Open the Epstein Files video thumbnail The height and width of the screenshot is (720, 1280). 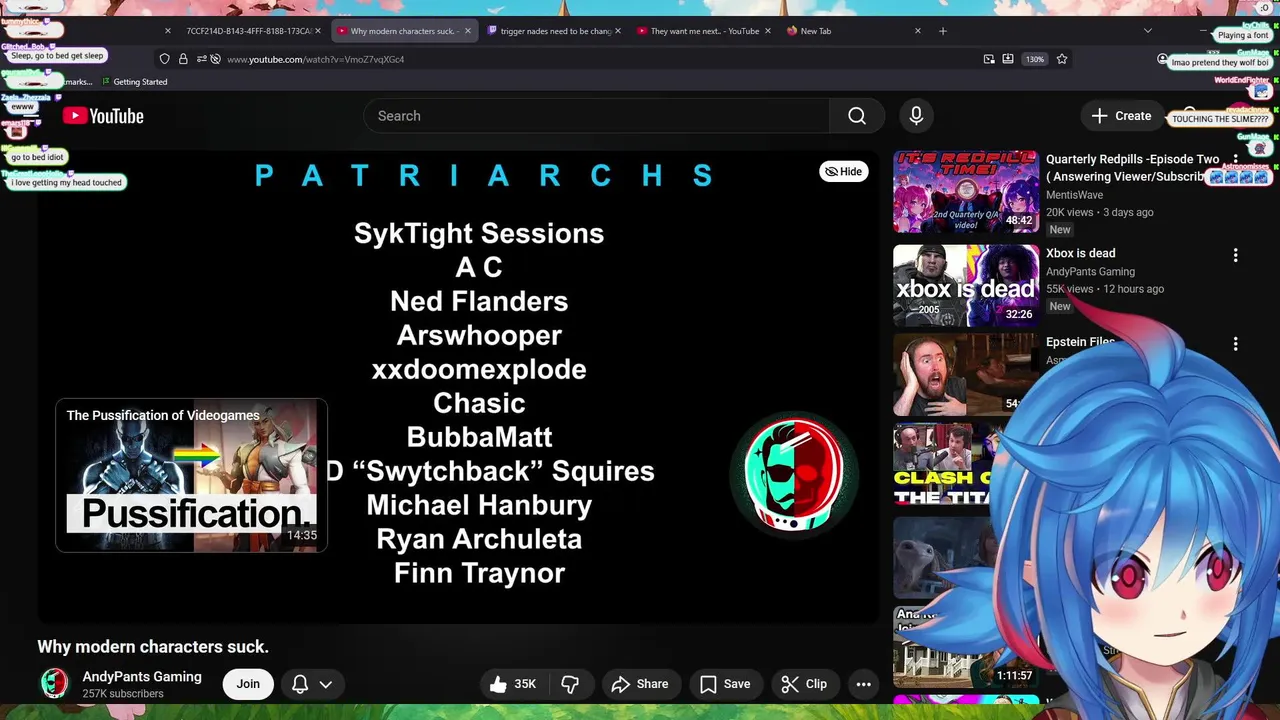966,375
